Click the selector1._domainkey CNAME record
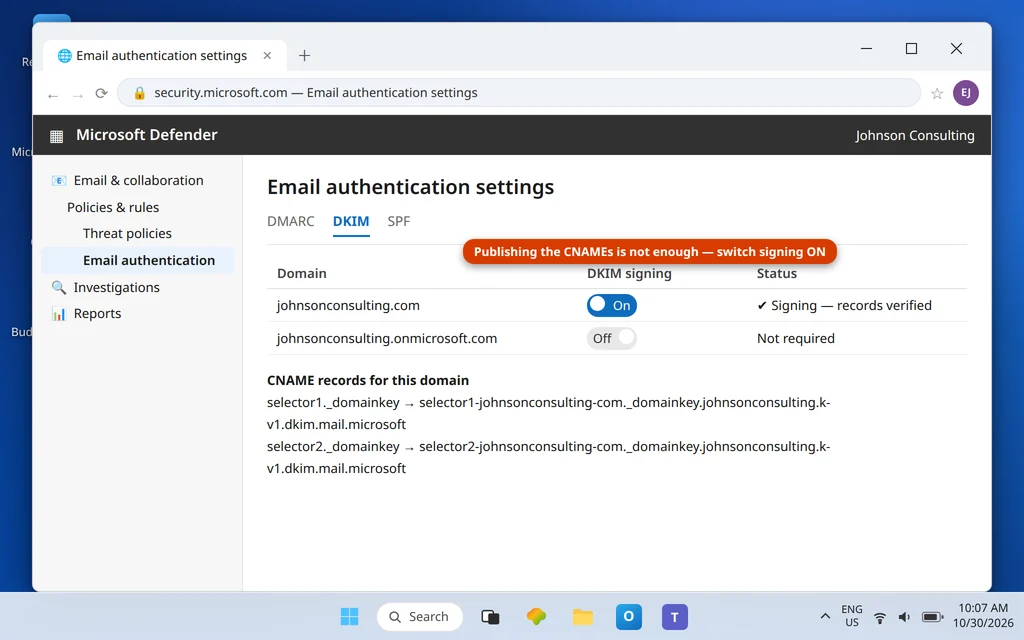The width and height of the screenshot is (1024, 640). 549,413
